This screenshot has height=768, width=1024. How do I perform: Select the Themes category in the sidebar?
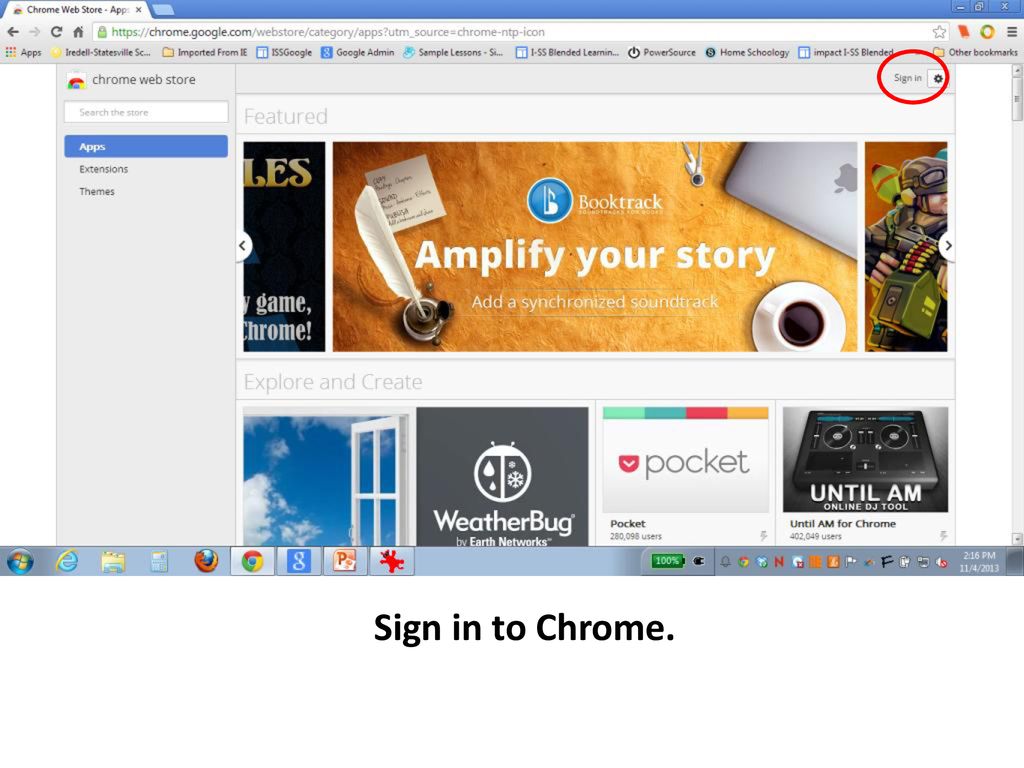coord(97,191)
